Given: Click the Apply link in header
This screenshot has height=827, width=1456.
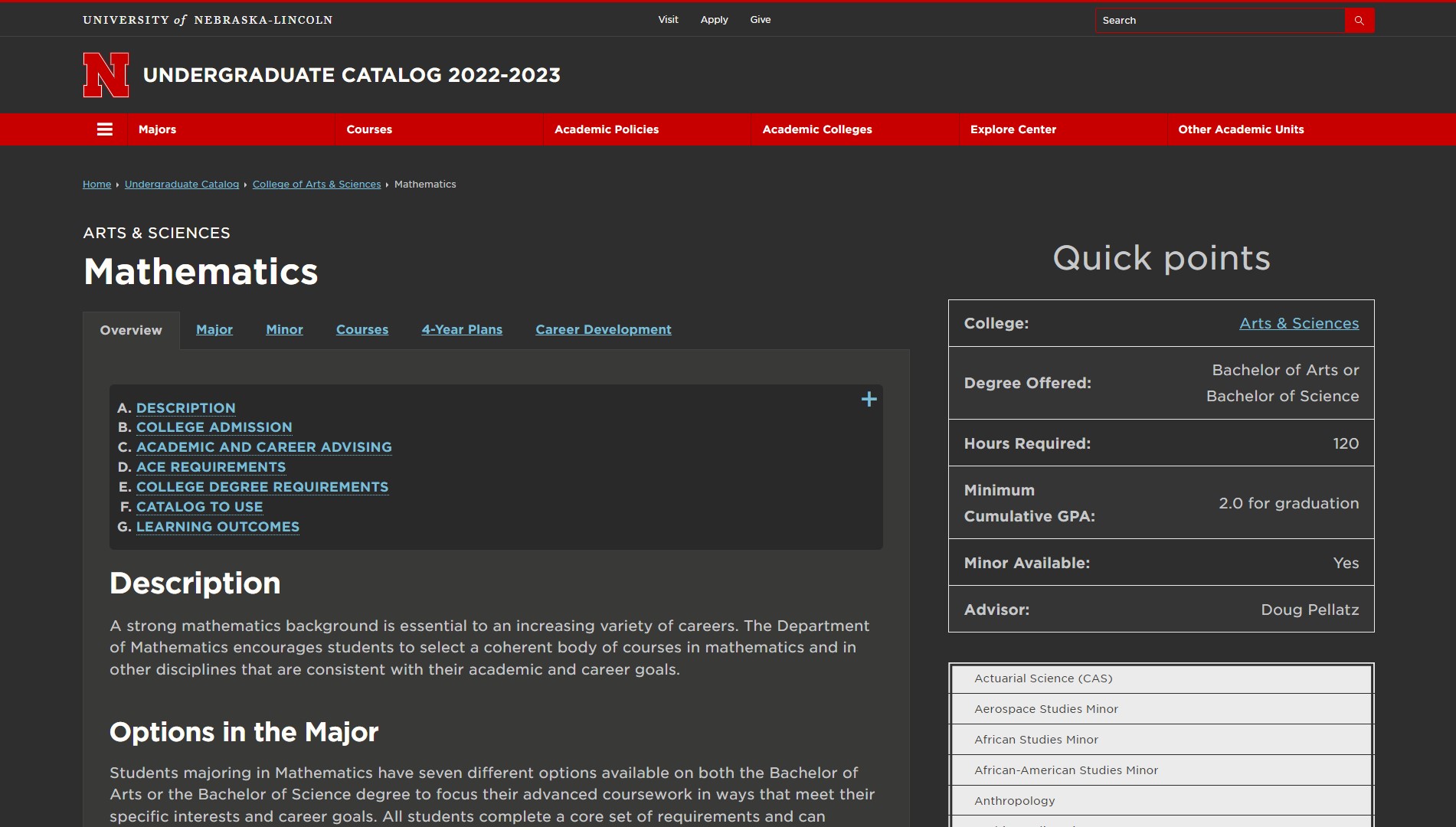Looking at the screenshot, I should [x=714, y=20].
